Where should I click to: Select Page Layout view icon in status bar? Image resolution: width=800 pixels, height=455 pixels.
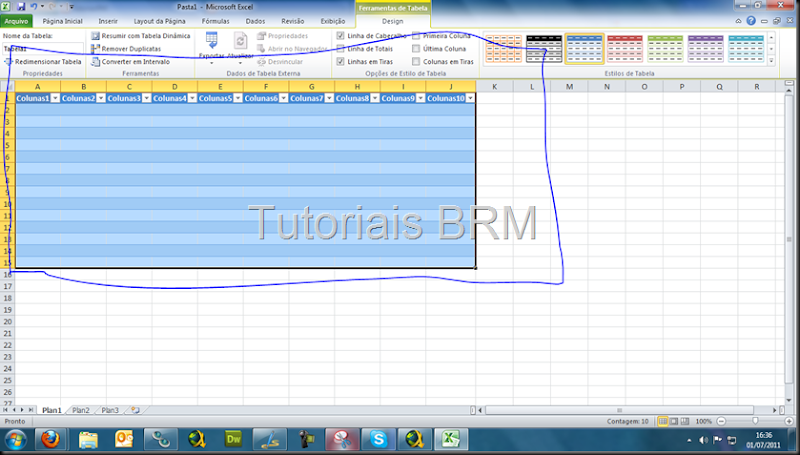tap(674, 421)
